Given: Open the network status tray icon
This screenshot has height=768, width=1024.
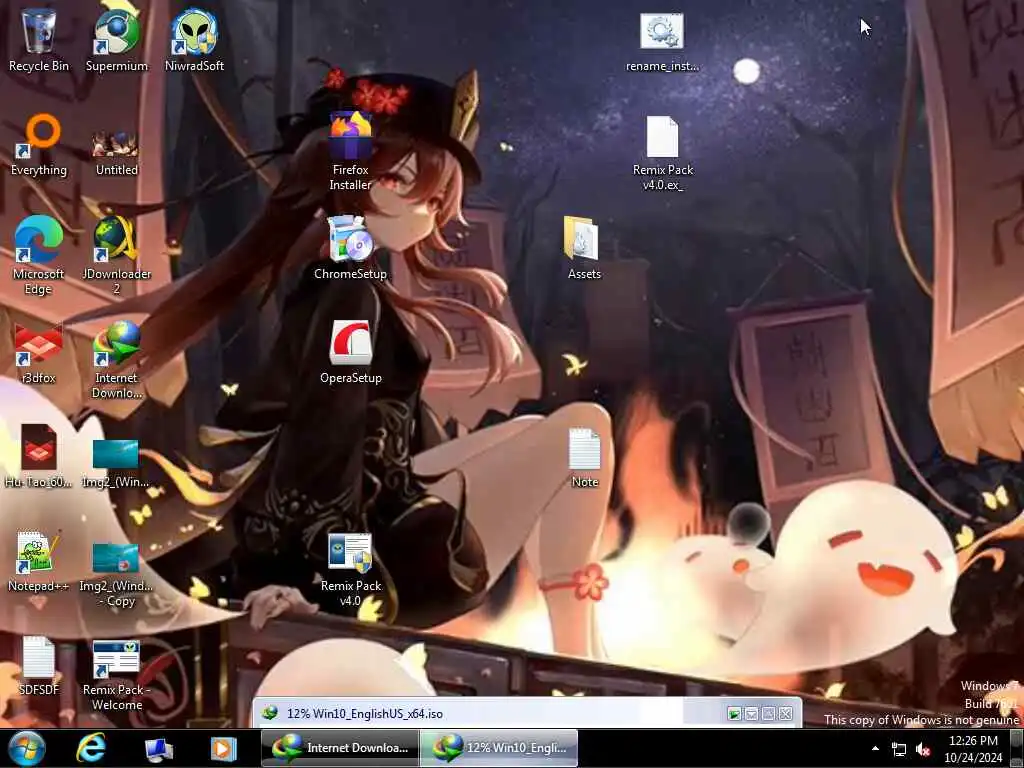Looking at the screenshot, I should pos(899,750).
